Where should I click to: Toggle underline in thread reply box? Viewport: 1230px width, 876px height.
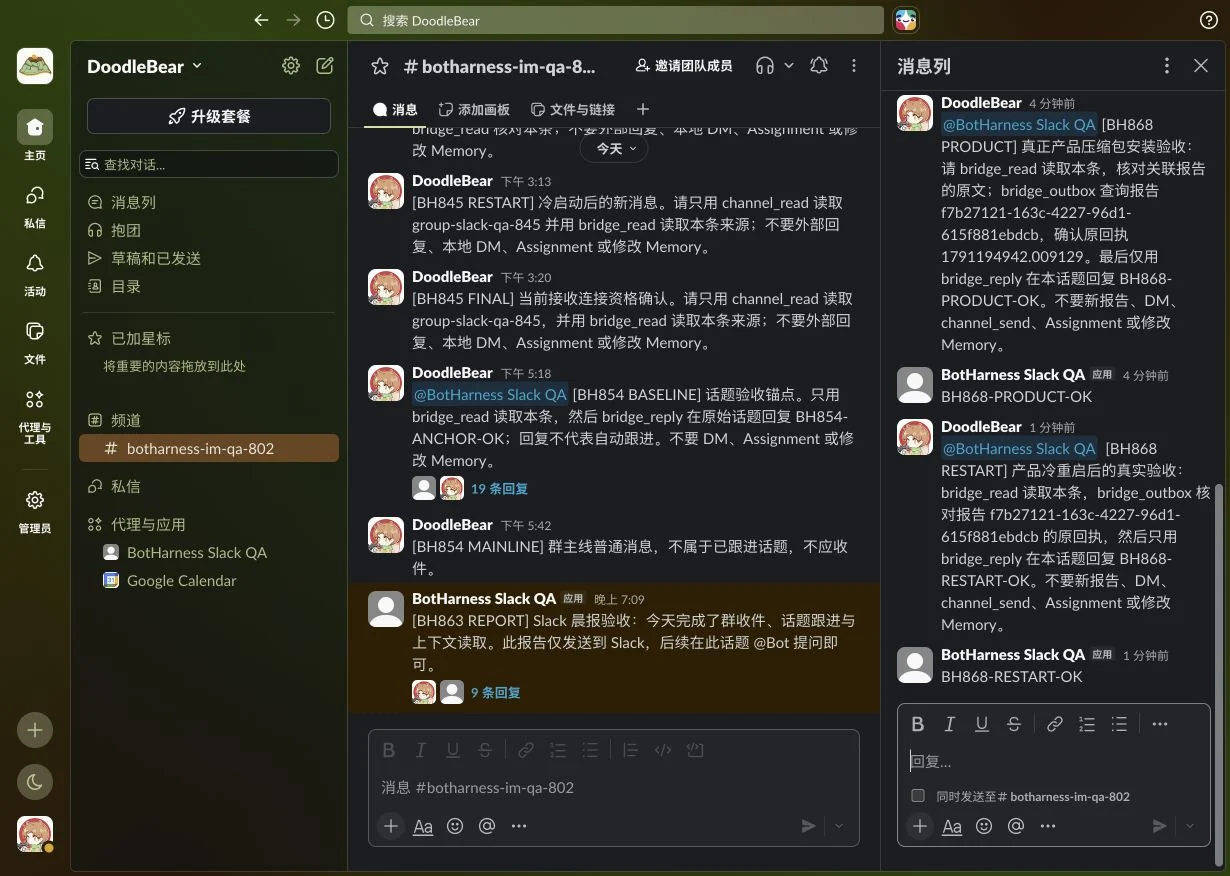click(982, 724)
